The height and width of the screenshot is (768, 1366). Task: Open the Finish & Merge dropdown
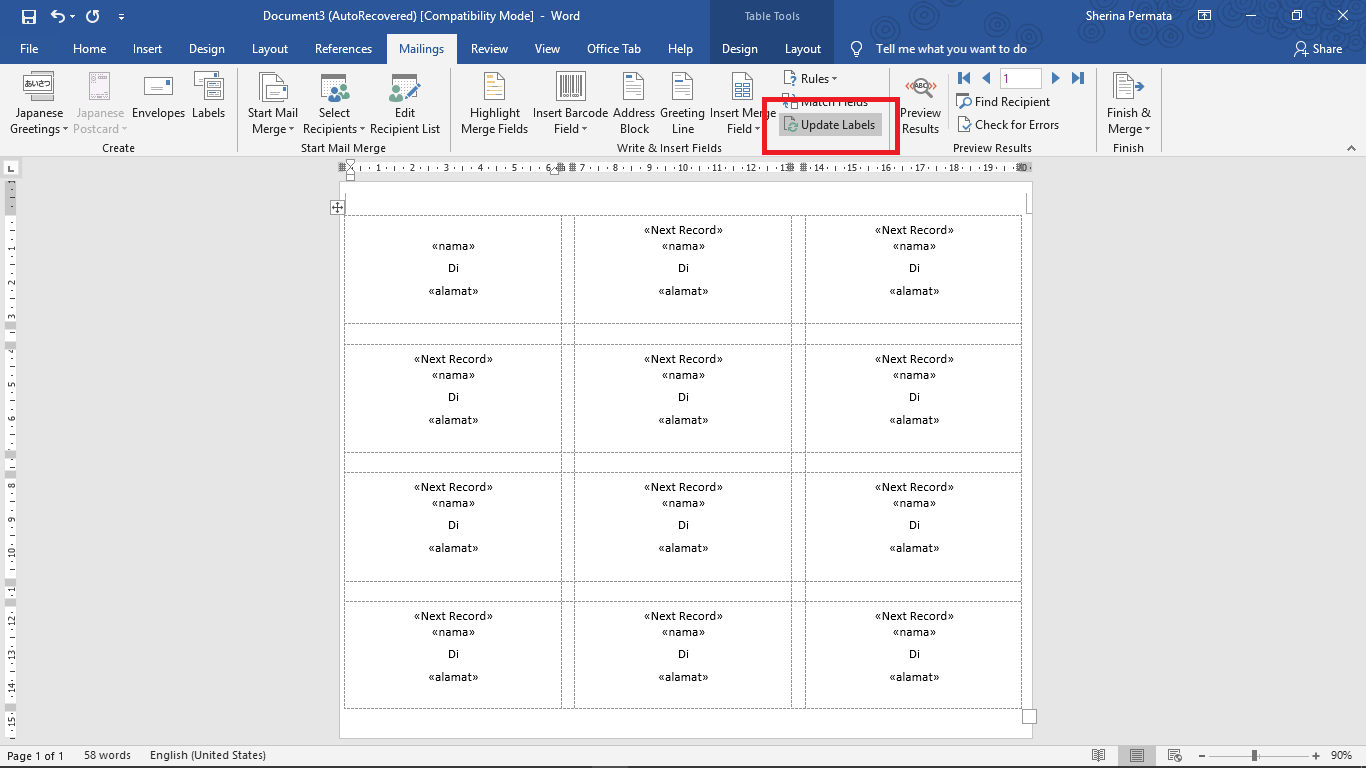pos(1128,103)
